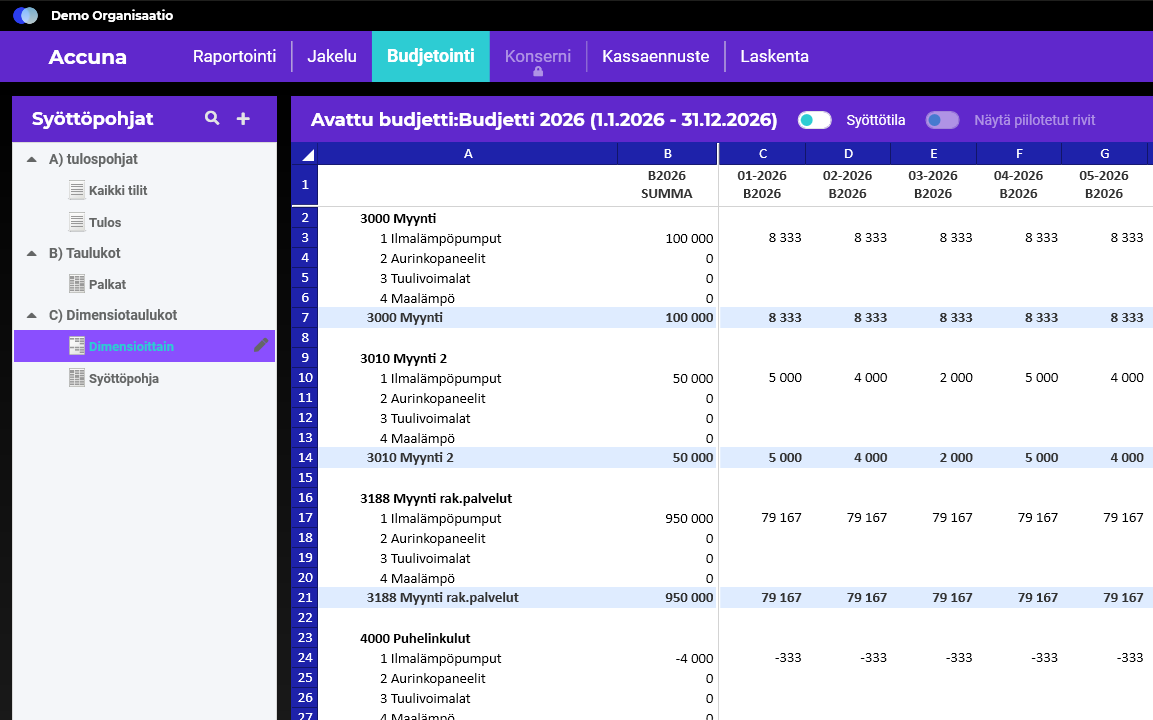The height and width of the screenshot is (720, 1153).
Task: Select Kaikki tilit template
Action: (118, 190)
